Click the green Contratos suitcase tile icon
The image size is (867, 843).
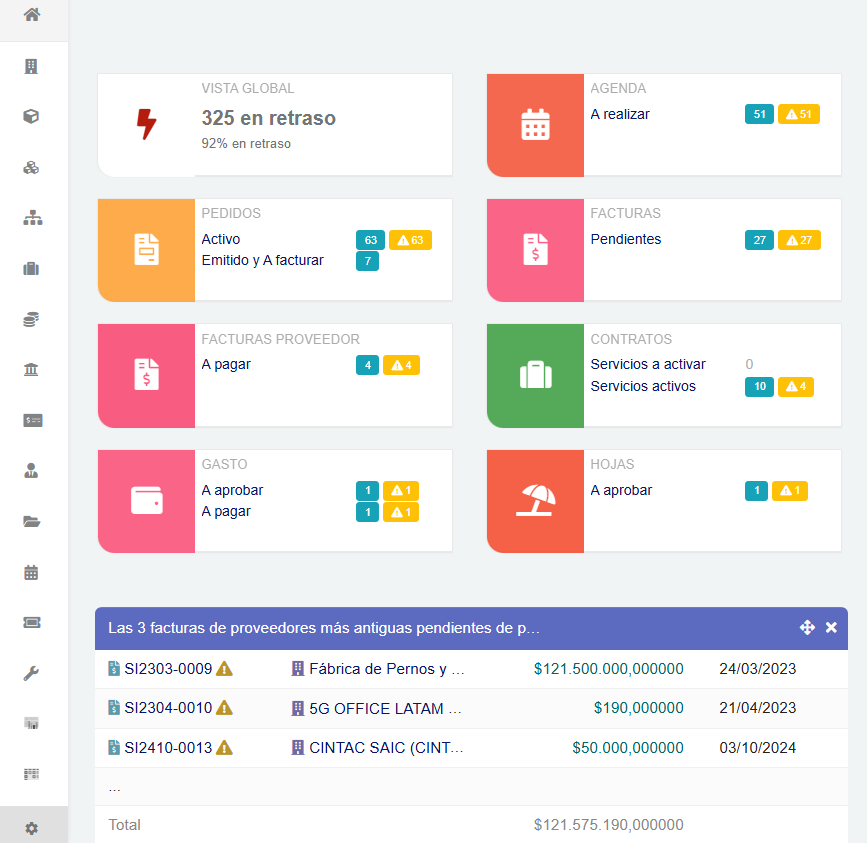pos(535,375)
